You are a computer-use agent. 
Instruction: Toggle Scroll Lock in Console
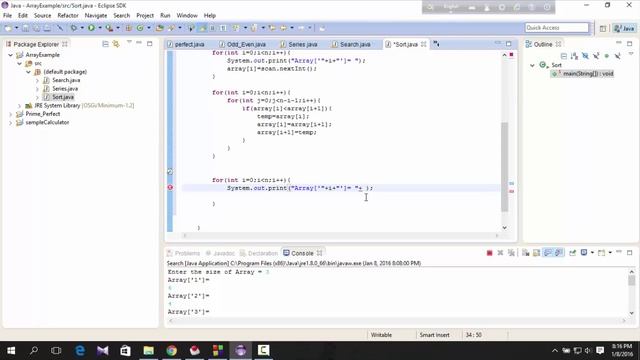coord(536,253)
